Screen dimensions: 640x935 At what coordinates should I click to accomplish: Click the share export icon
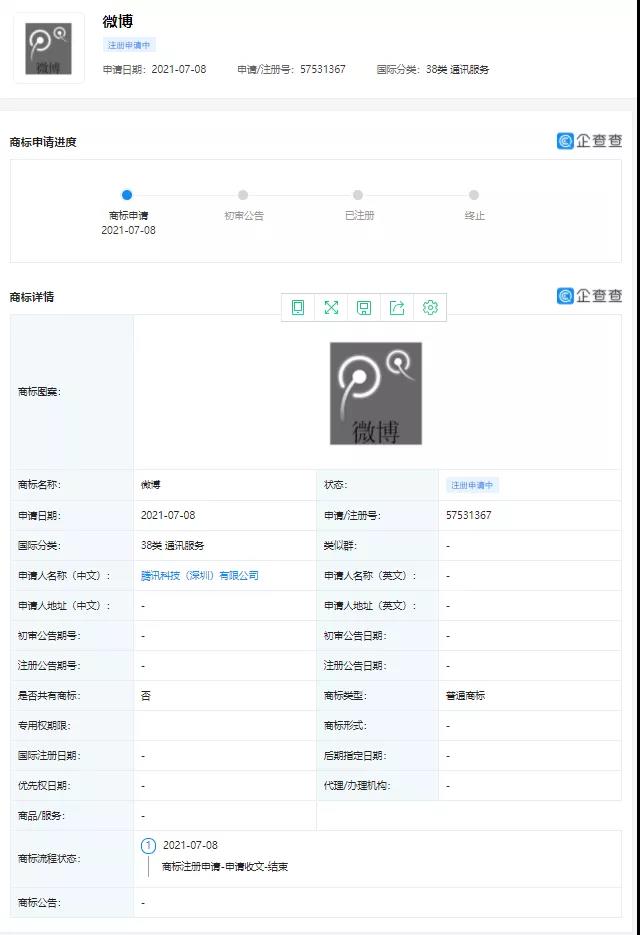coord(397,308)
